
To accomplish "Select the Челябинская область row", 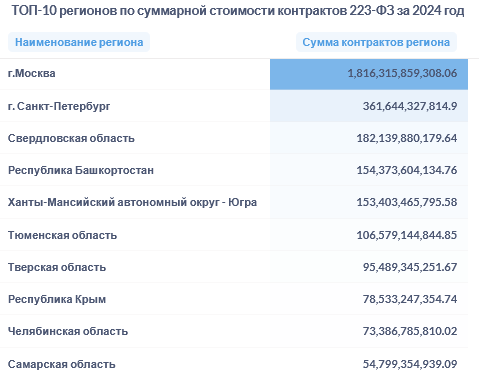I will pos(234,331).
